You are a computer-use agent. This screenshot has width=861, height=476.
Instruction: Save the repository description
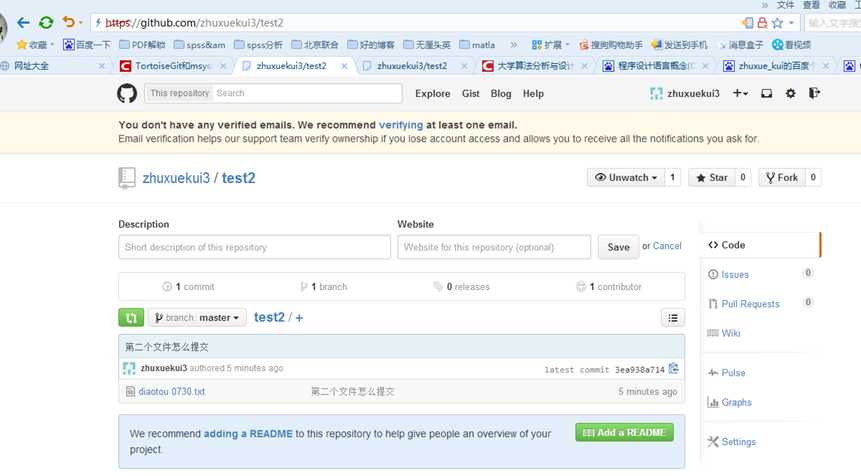click(618, 247)
